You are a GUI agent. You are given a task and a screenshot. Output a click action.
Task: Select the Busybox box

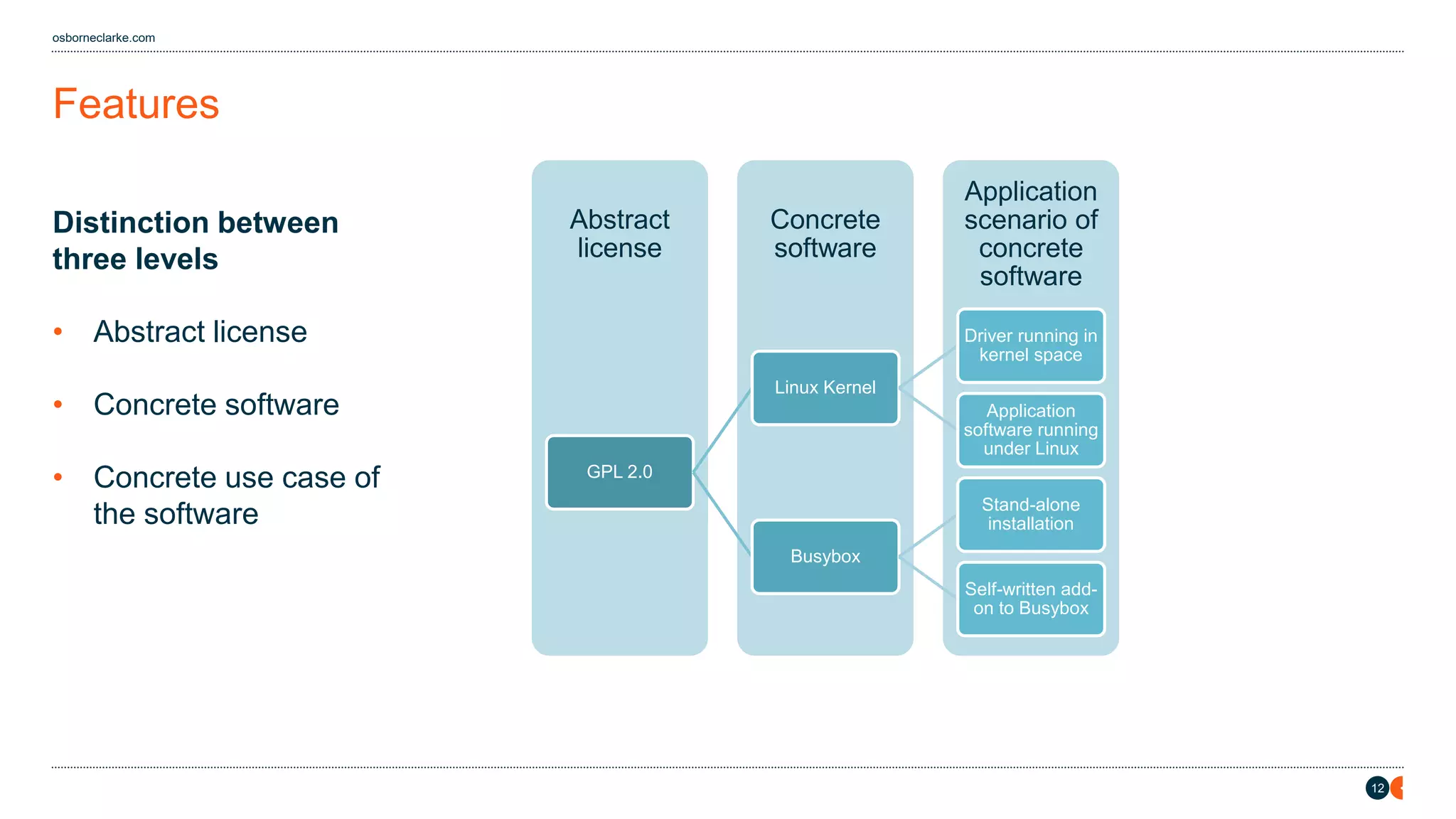[x=825, y=557]
